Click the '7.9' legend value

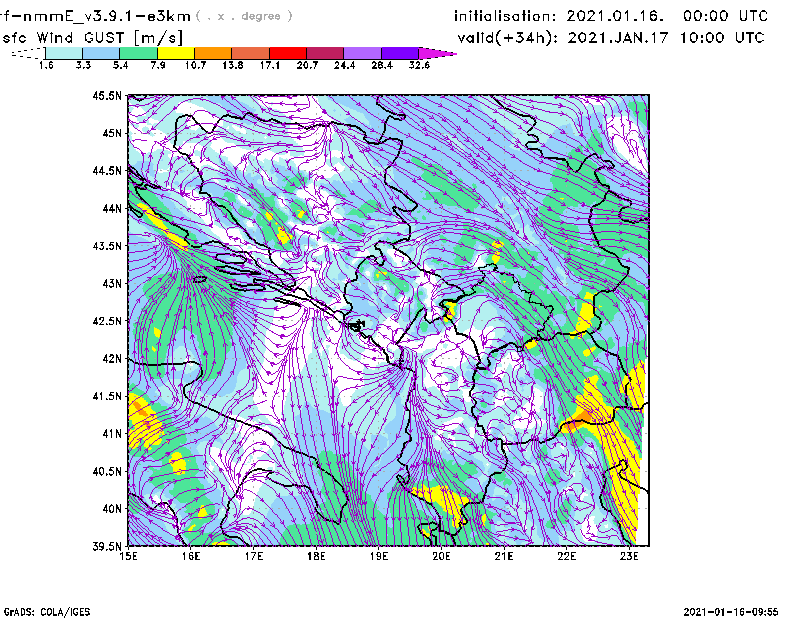click(158, 65)
